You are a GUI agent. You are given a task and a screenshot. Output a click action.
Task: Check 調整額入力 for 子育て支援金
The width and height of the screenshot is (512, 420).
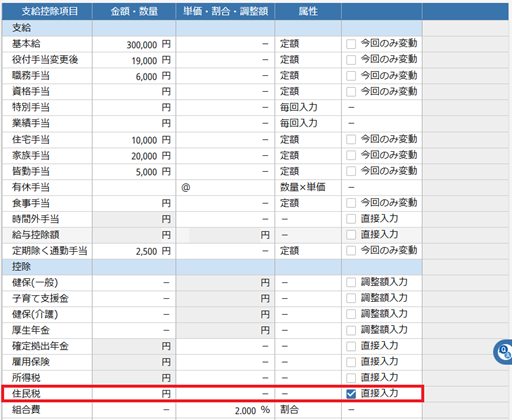click(351, 298)
